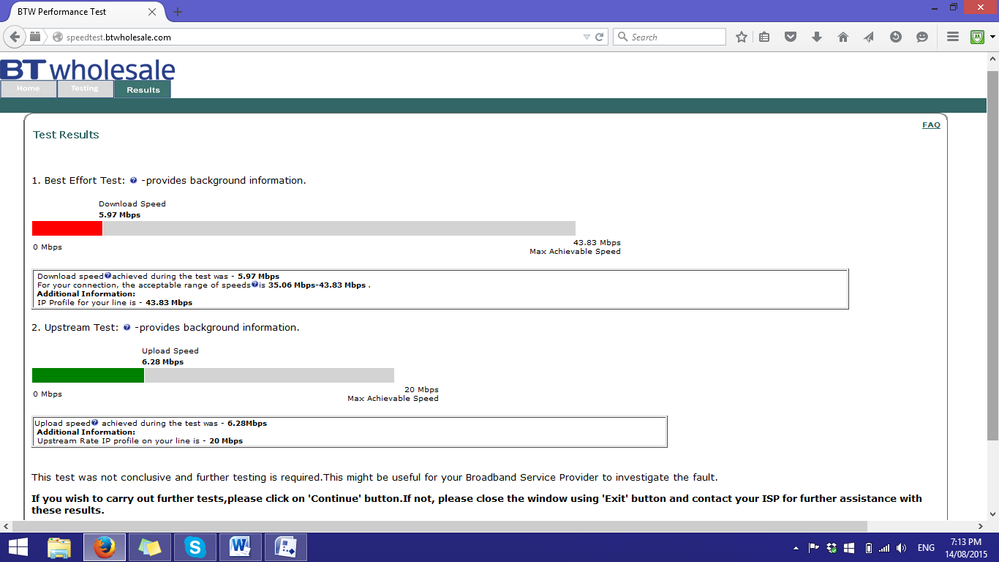Open Sticky Notes from taskbar
999x562 pixels.
[149, 547]
